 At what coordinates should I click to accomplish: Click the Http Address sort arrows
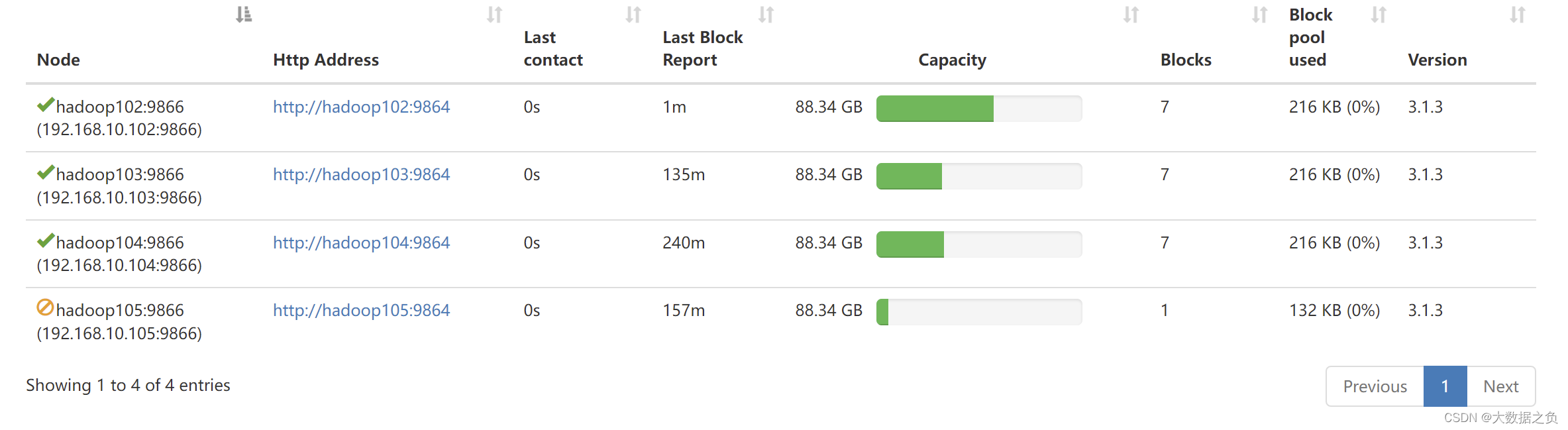(494, 15)
